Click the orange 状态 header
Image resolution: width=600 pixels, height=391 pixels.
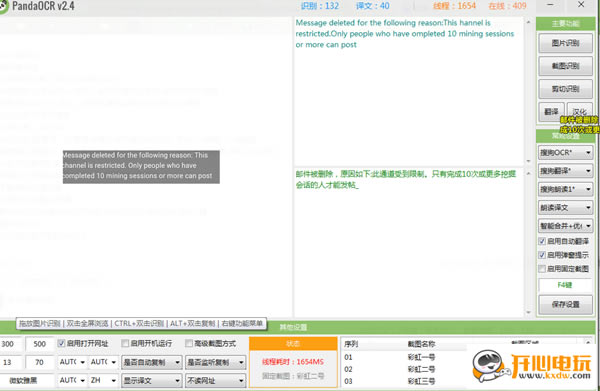click(293, 344)
